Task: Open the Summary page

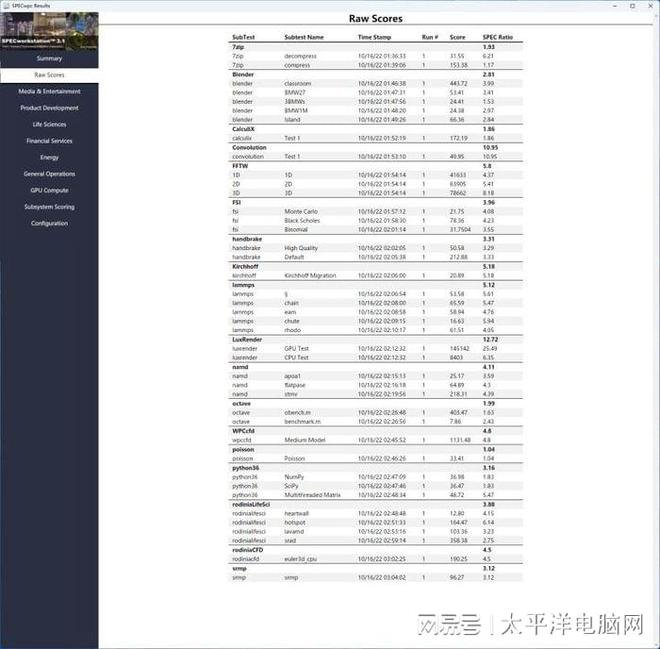Action: (49, 59)
